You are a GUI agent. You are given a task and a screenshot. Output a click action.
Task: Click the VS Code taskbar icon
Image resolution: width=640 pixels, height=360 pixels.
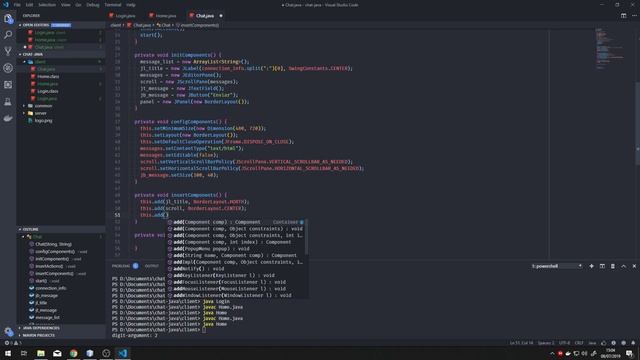point(123,353)
